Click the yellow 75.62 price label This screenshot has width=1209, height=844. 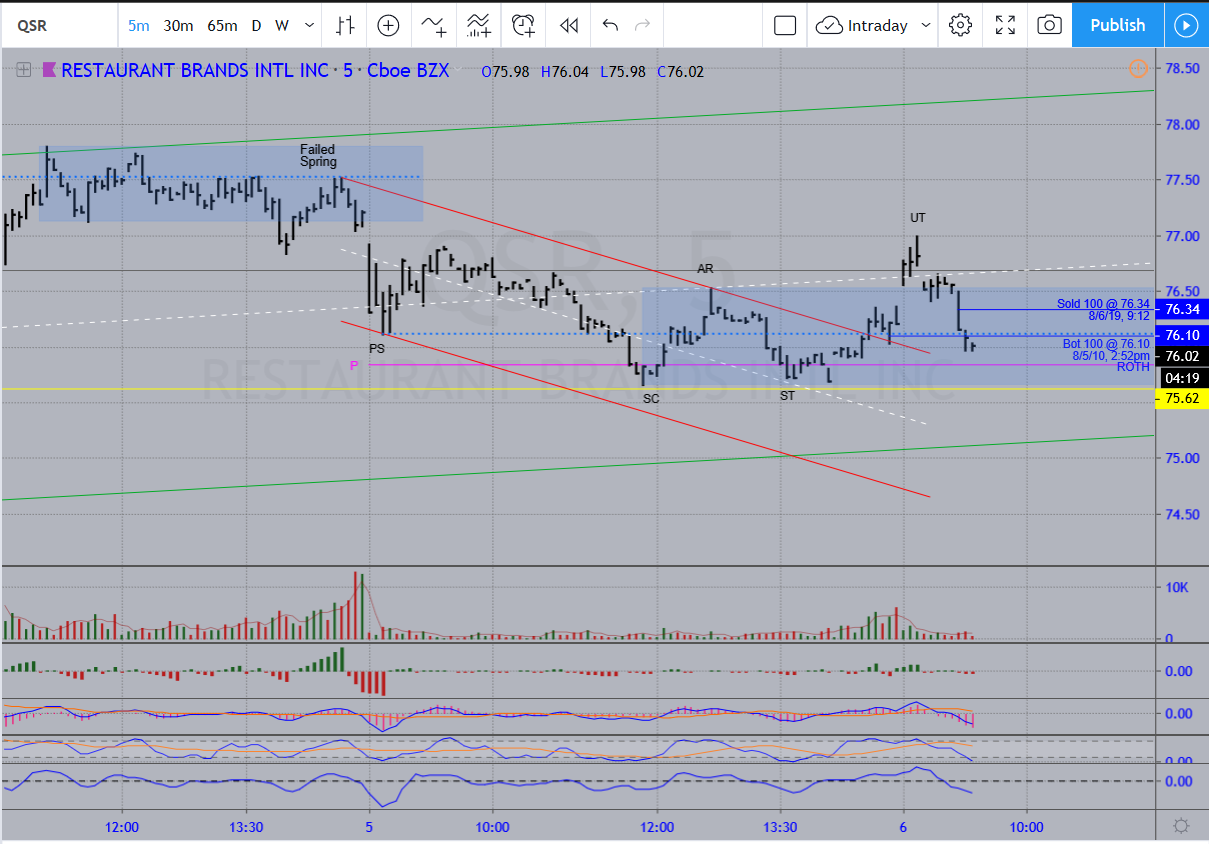(1182, 399)
